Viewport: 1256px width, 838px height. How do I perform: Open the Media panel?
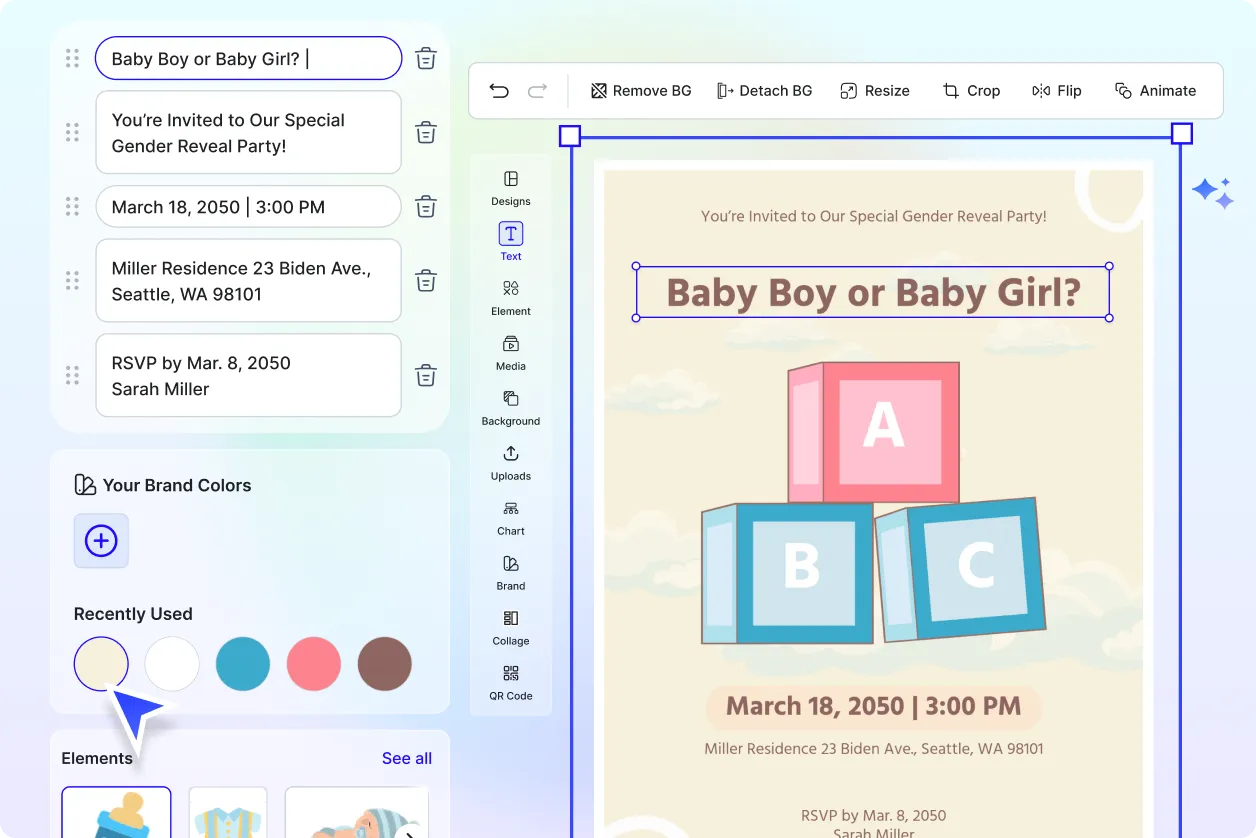[x=510, y=352]
